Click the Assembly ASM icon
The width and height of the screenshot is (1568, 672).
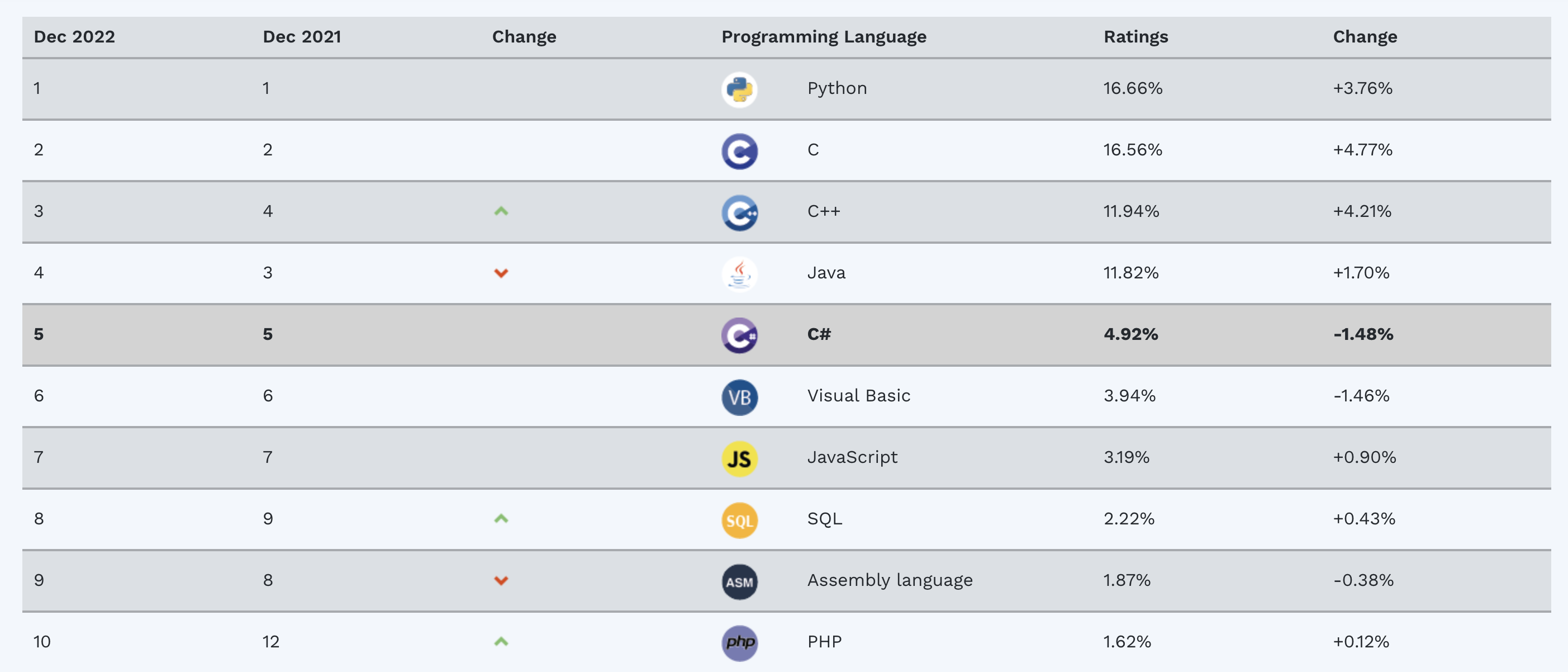coord(739,581)
